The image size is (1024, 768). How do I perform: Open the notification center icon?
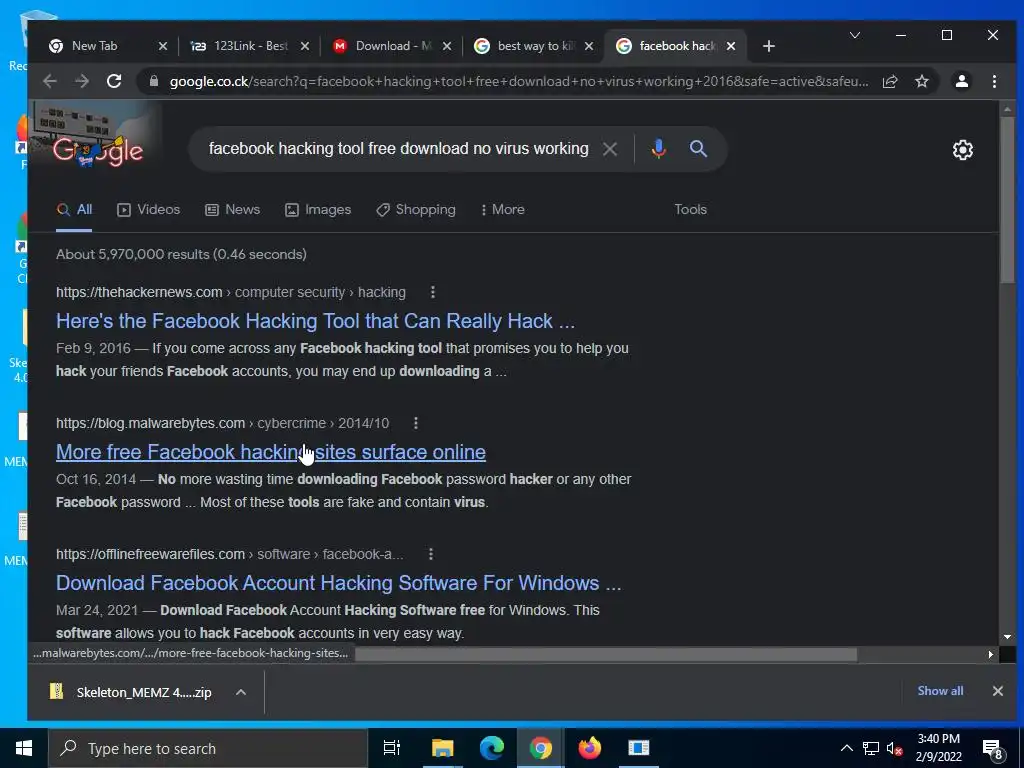993,749
